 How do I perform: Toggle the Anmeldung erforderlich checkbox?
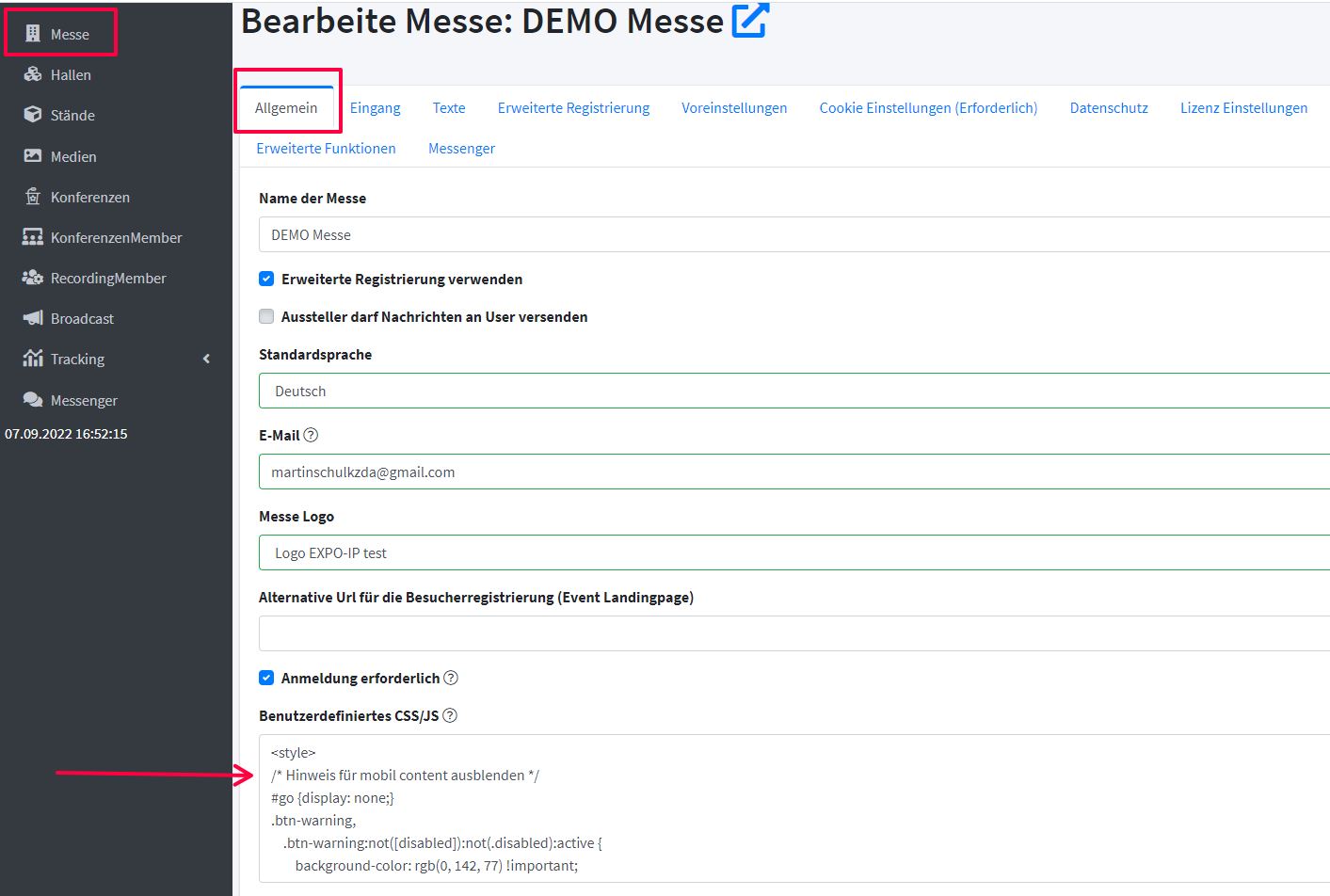[266, 678]
